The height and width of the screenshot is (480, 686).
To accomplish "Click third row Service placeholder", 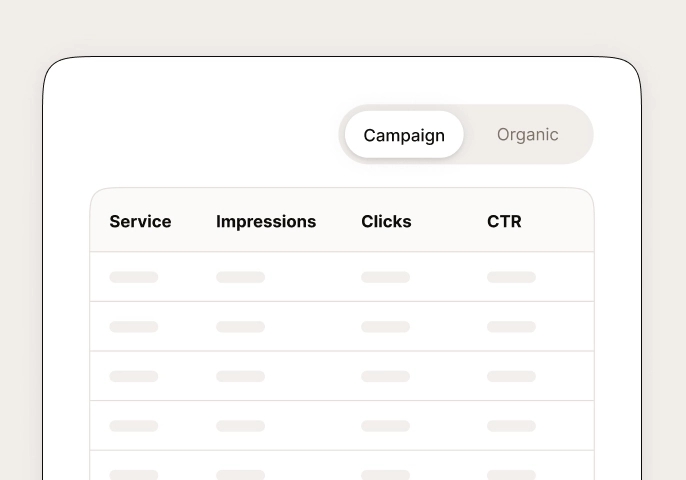I will point(134,376).
